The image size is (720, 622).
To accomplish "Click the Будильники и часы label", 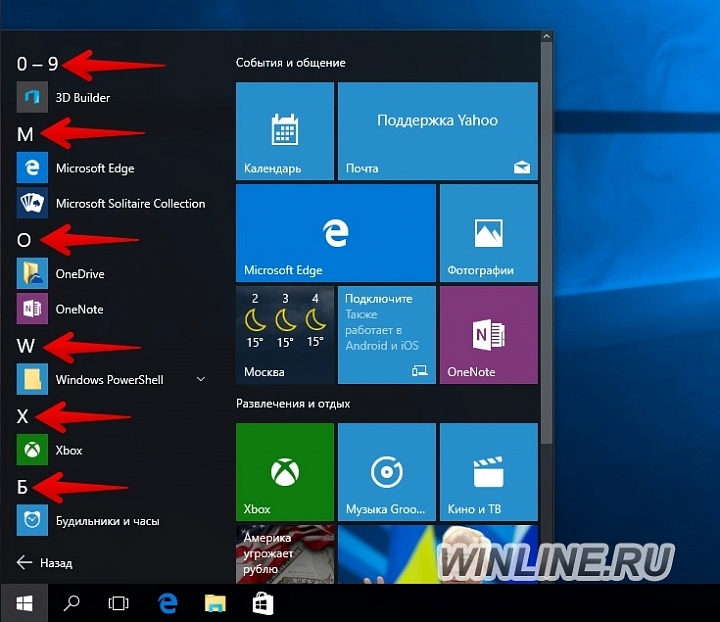I will pos(107,521).
